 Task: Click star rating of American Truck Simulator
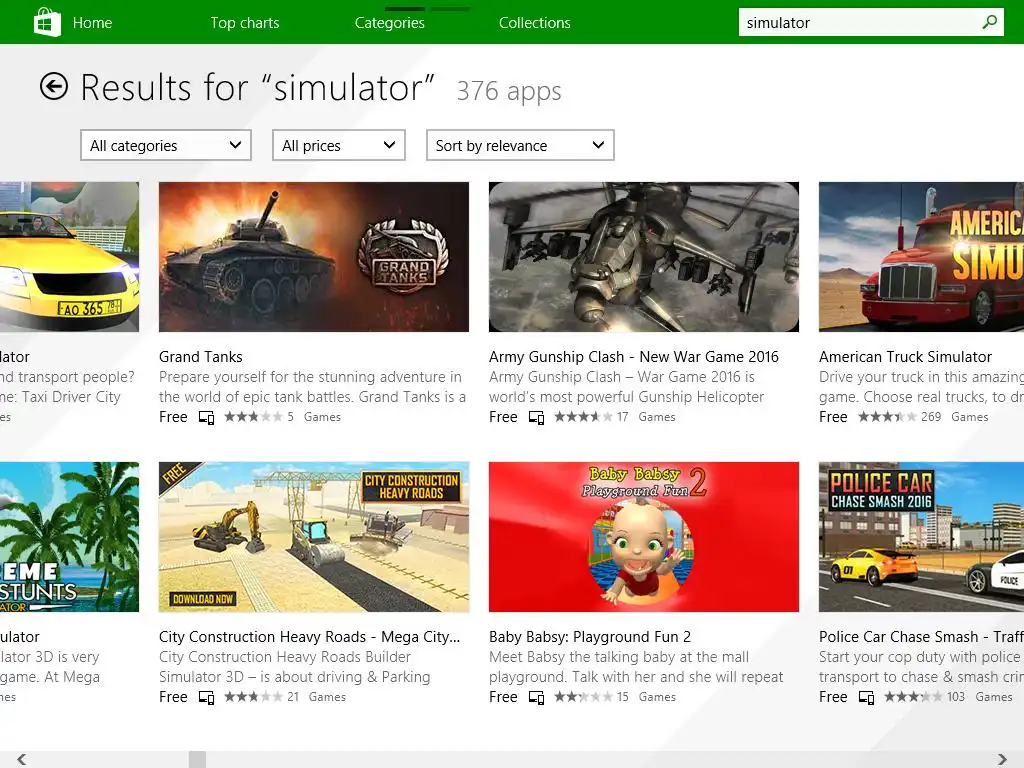click(887, 417)
